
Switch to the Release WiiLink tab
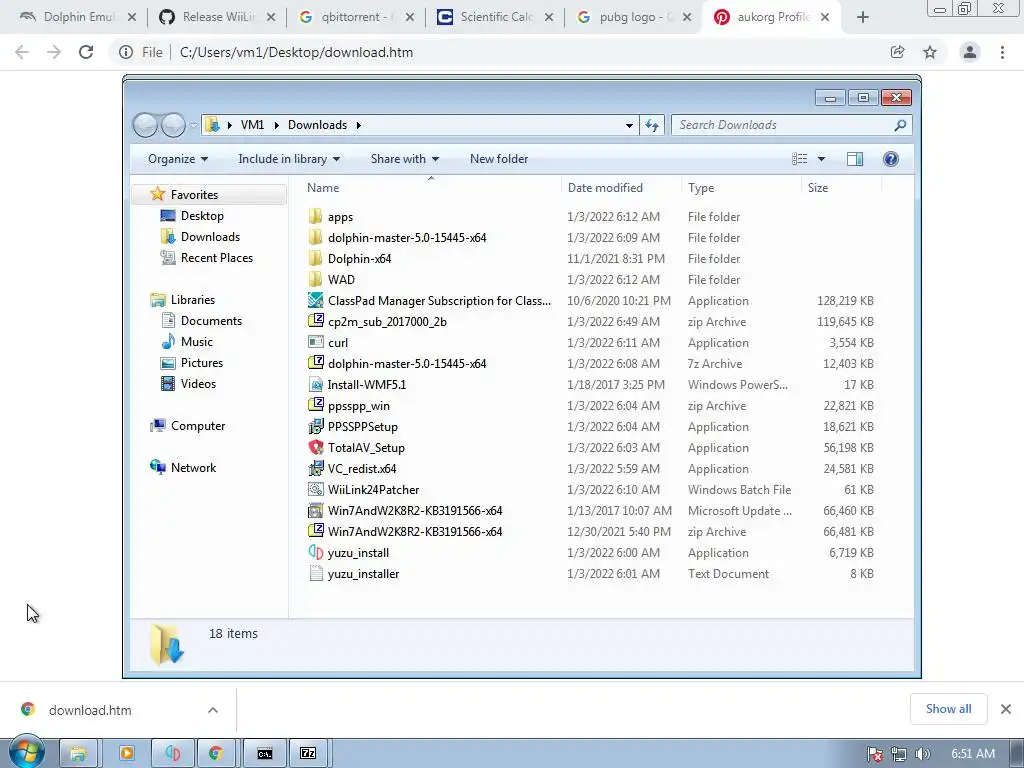(217, 17)
